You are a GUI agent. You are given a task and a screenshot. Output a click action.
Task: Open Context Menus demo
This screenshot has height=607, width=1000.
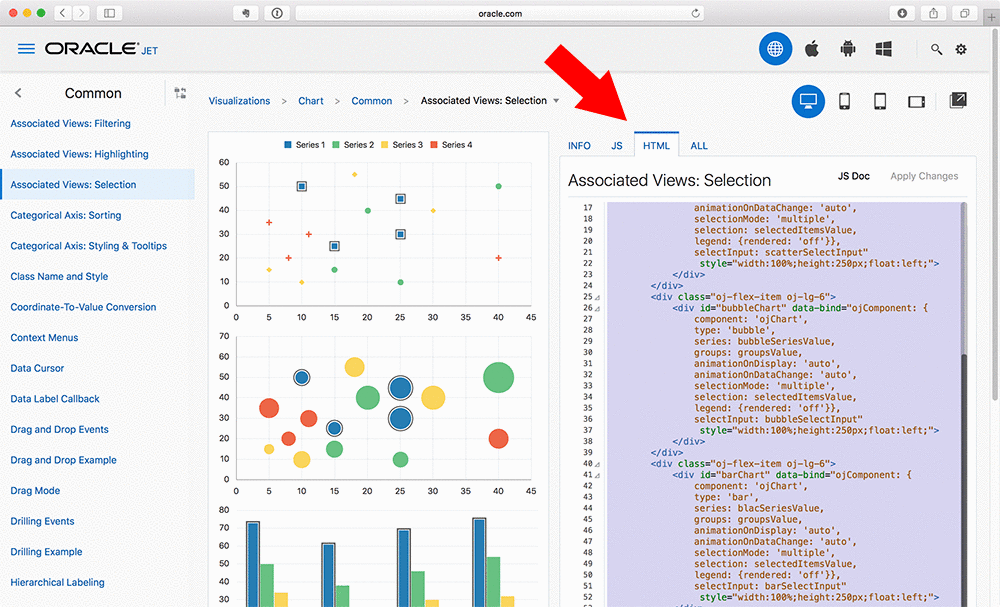point(44,338)
